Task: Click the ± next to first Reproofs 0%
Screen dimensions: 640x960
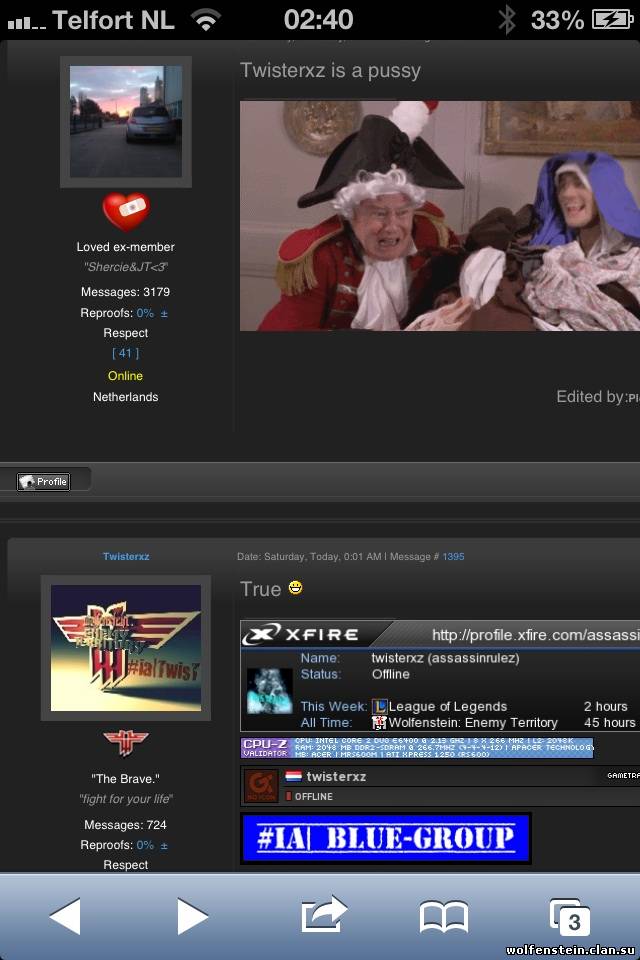Action: point(164,313)
